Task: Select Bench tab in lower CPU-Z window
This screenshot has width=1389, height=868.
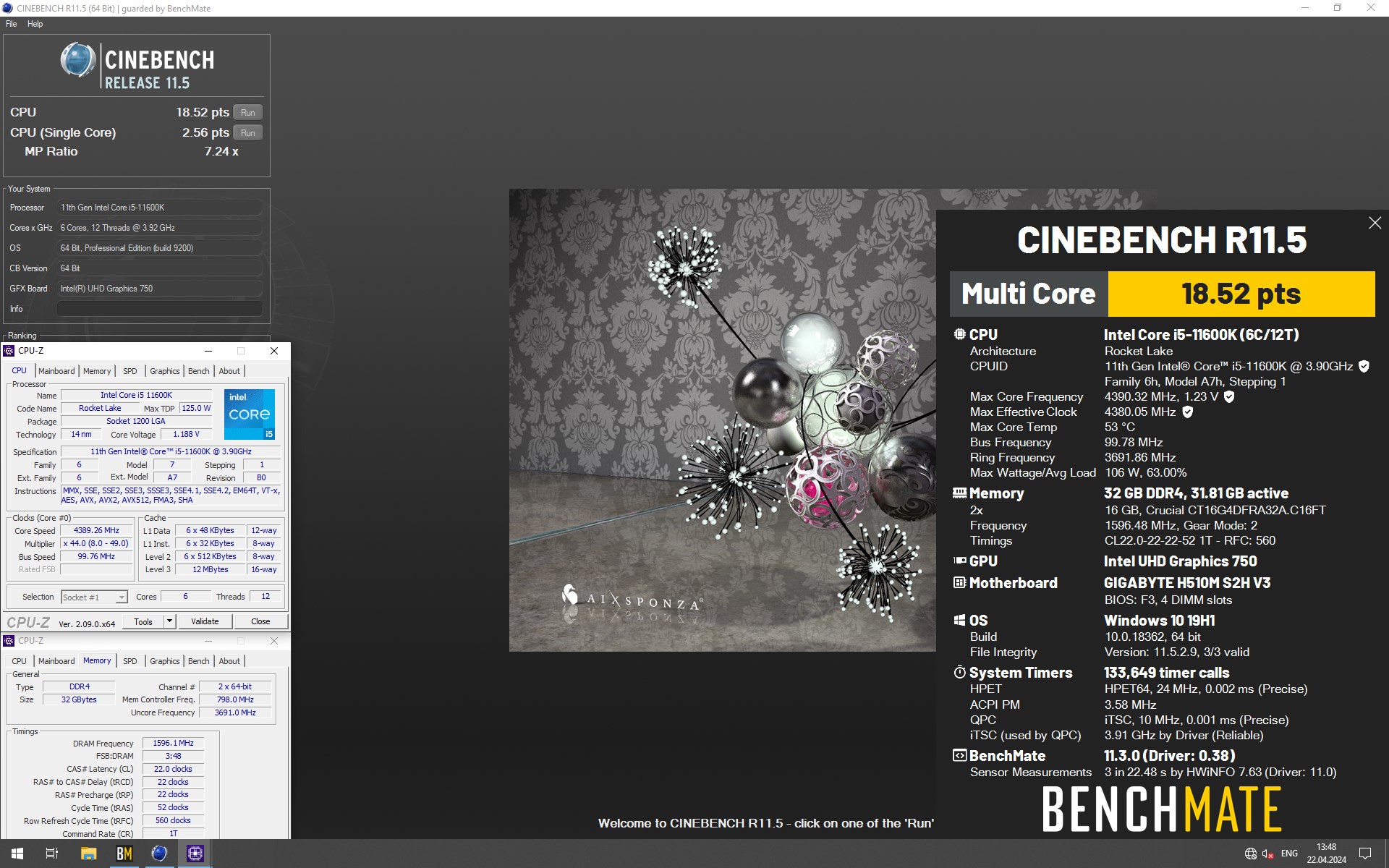Action: (x=198, y=661)
